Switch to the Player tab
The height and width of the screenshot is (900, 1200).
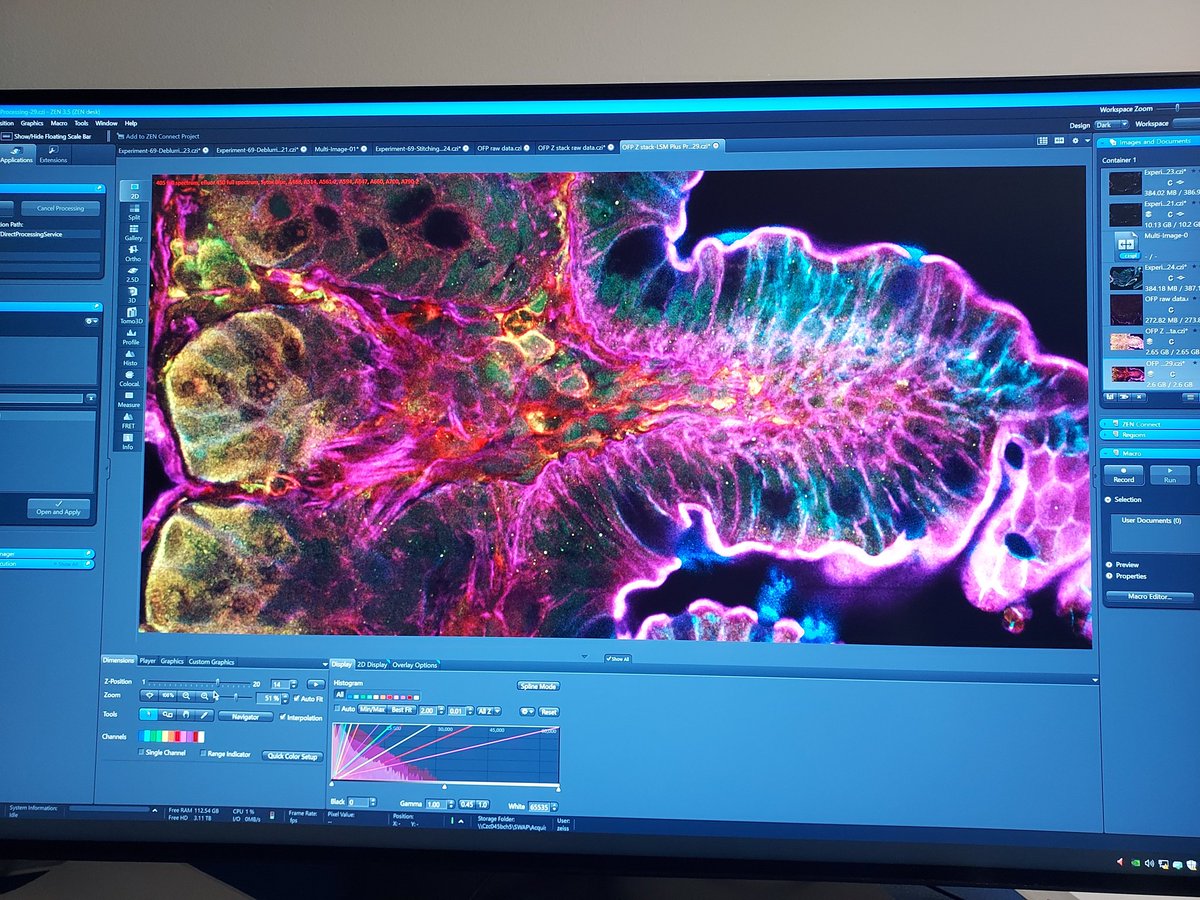pyautogui.click(x=147, y=661)
